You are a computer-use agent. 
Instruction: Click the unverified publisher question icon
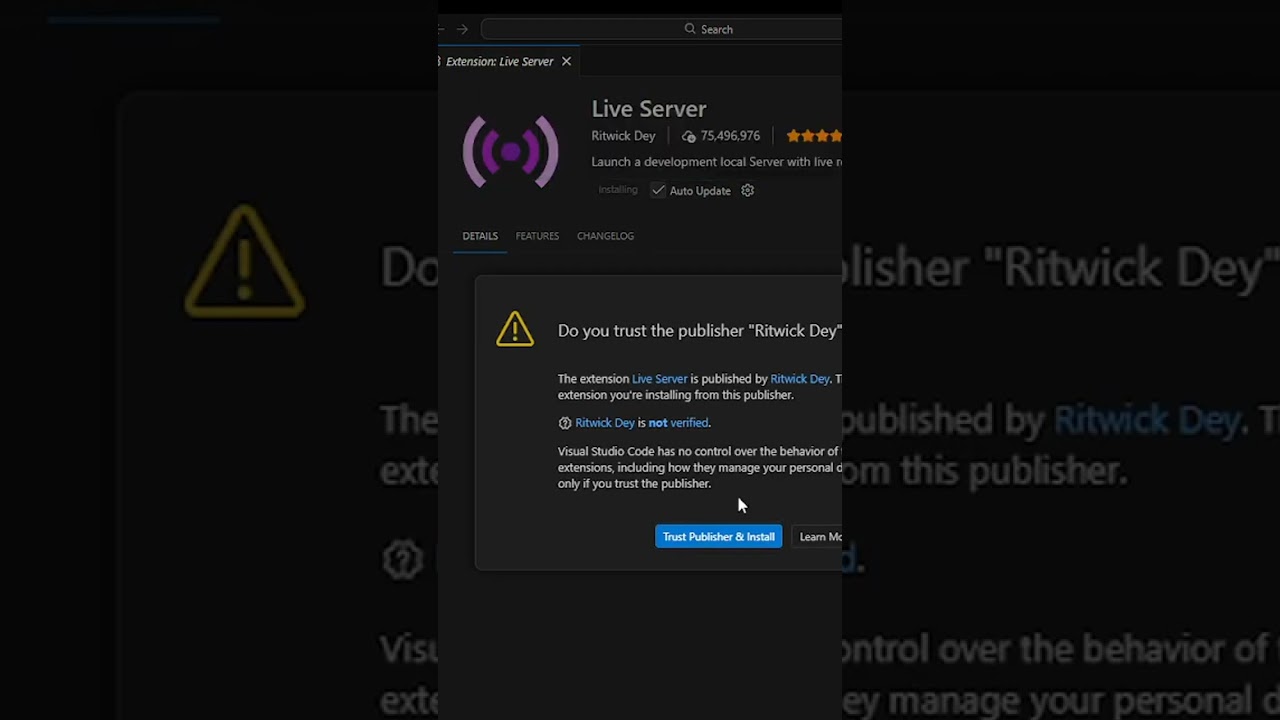[x=565, y=423]
